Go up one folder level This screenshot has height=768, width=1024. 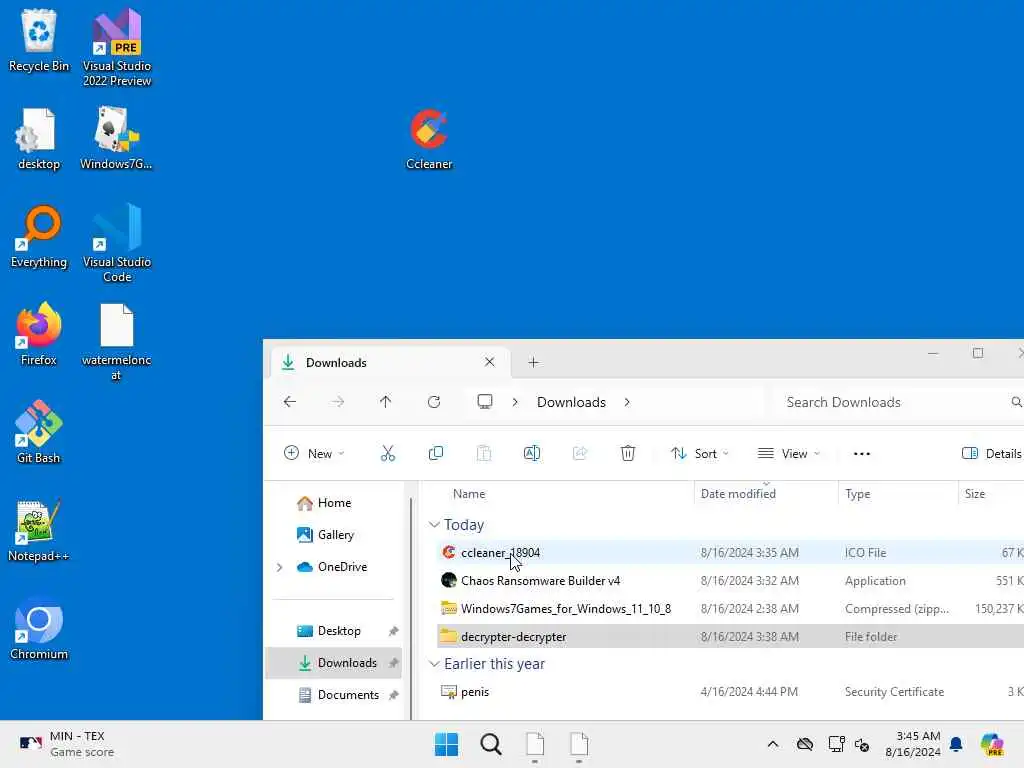pyautogui.click(x=386, y=402)
